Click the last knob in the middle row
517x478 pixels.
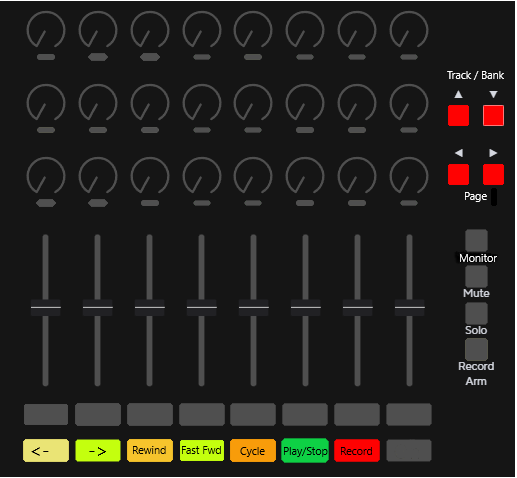point(409,103)
